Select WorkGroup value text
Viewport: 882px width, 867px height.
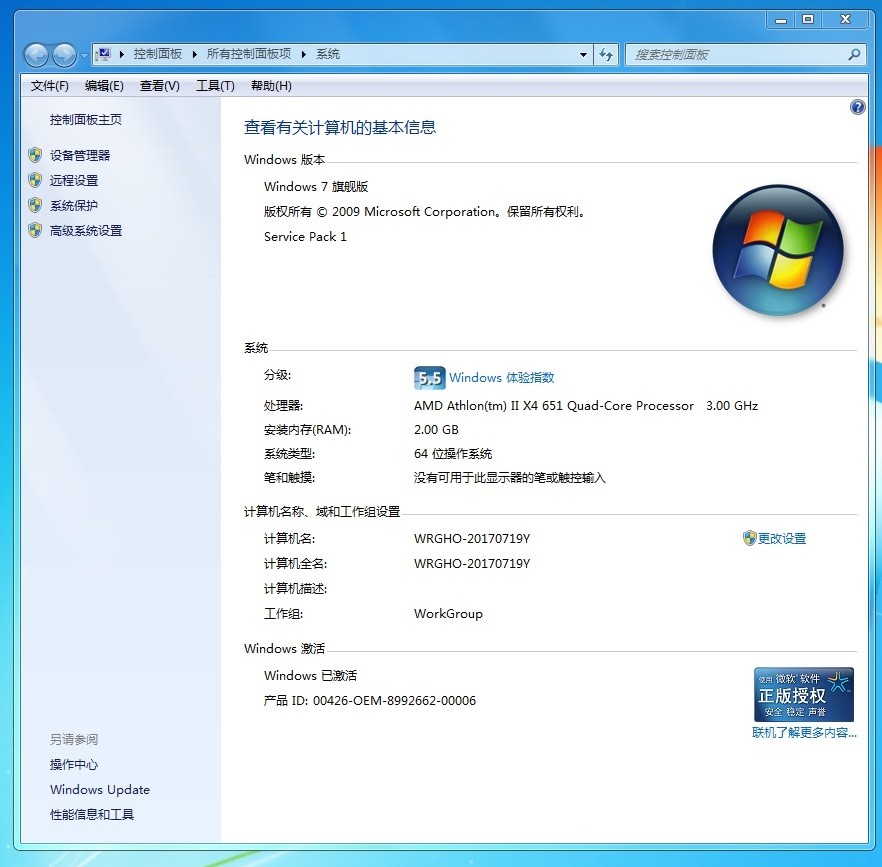click(448, 614)
